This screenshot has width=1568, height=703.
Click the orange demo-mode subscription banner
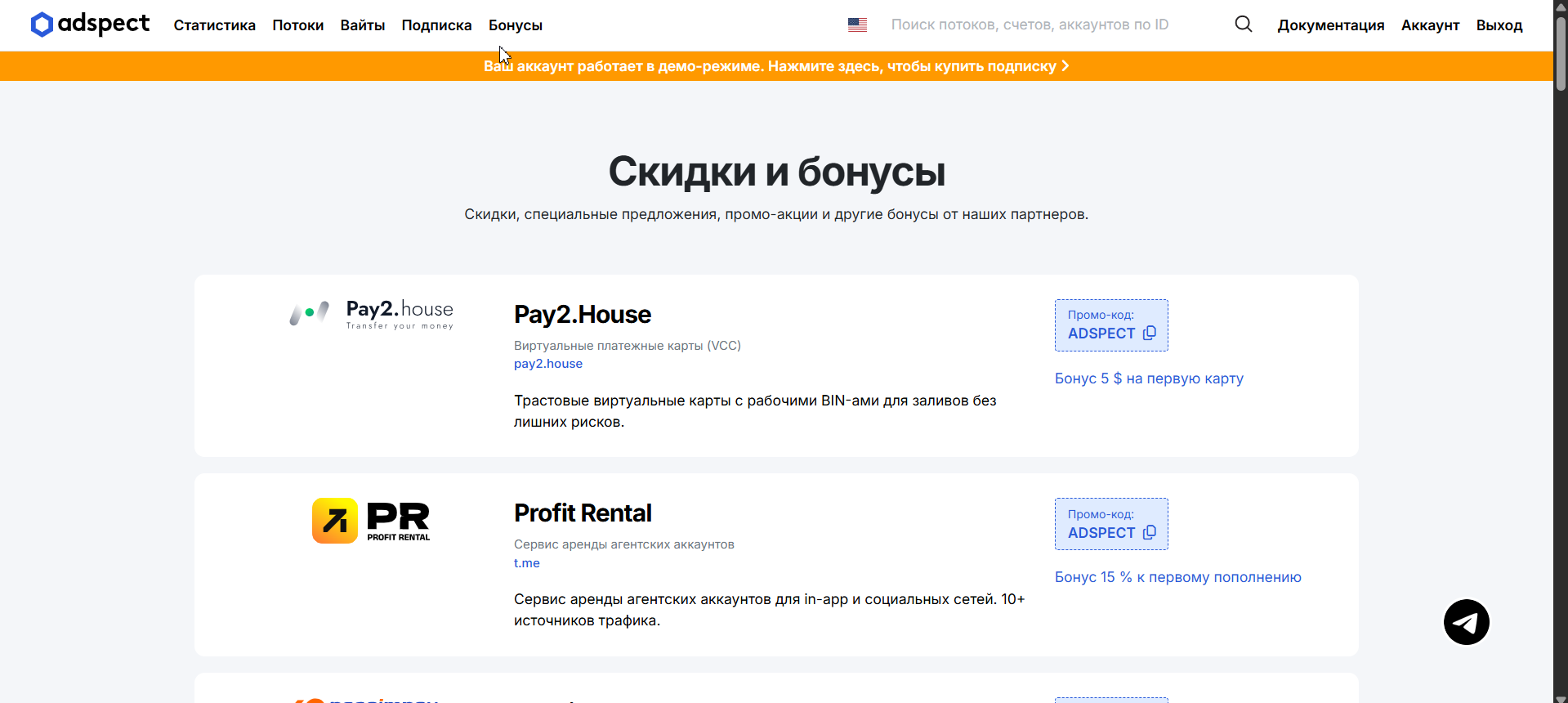(x=776, y=66)
